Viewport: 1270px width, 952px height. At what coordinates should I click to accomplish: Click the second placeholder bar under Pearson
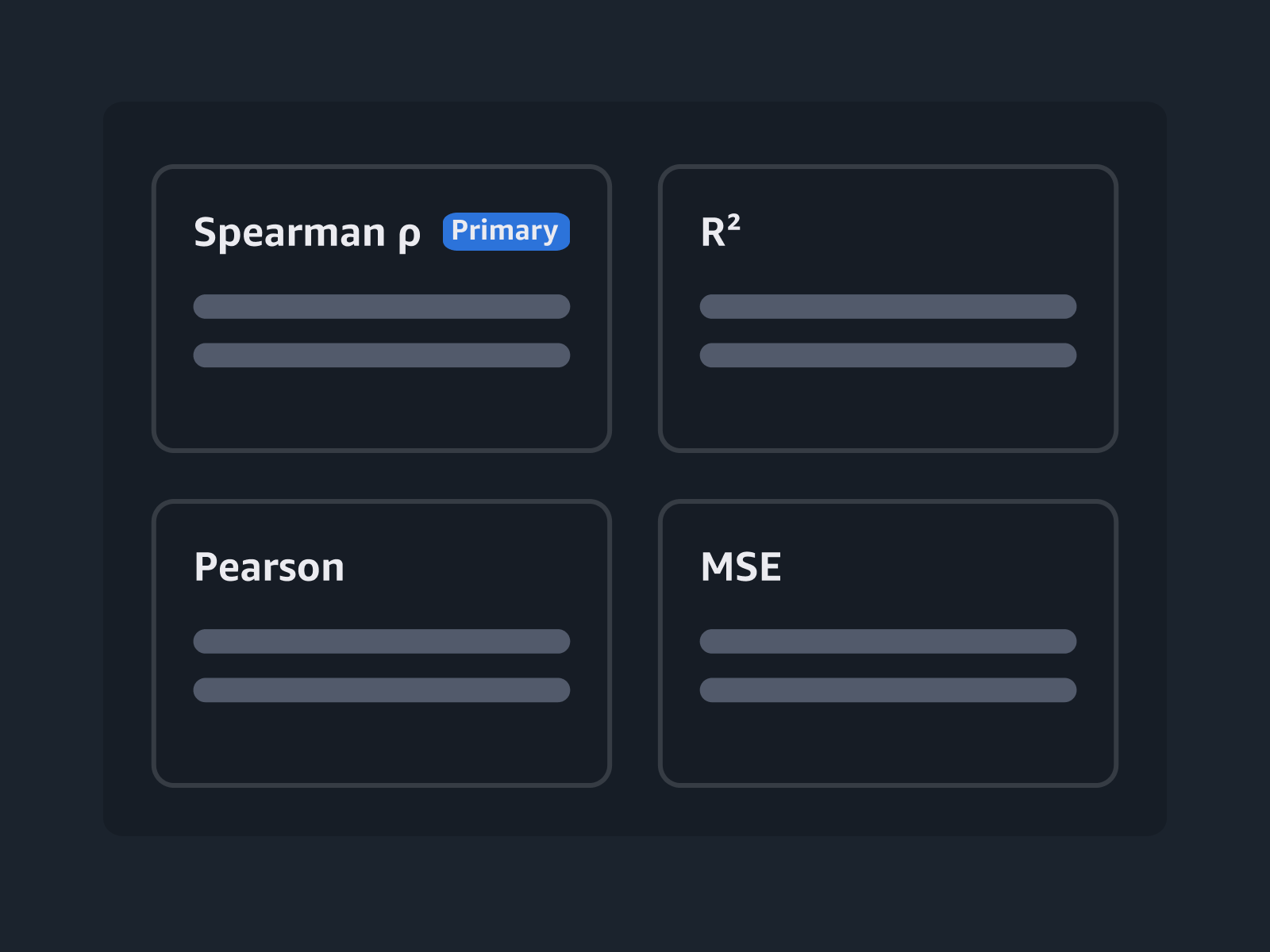pos(381,690)
